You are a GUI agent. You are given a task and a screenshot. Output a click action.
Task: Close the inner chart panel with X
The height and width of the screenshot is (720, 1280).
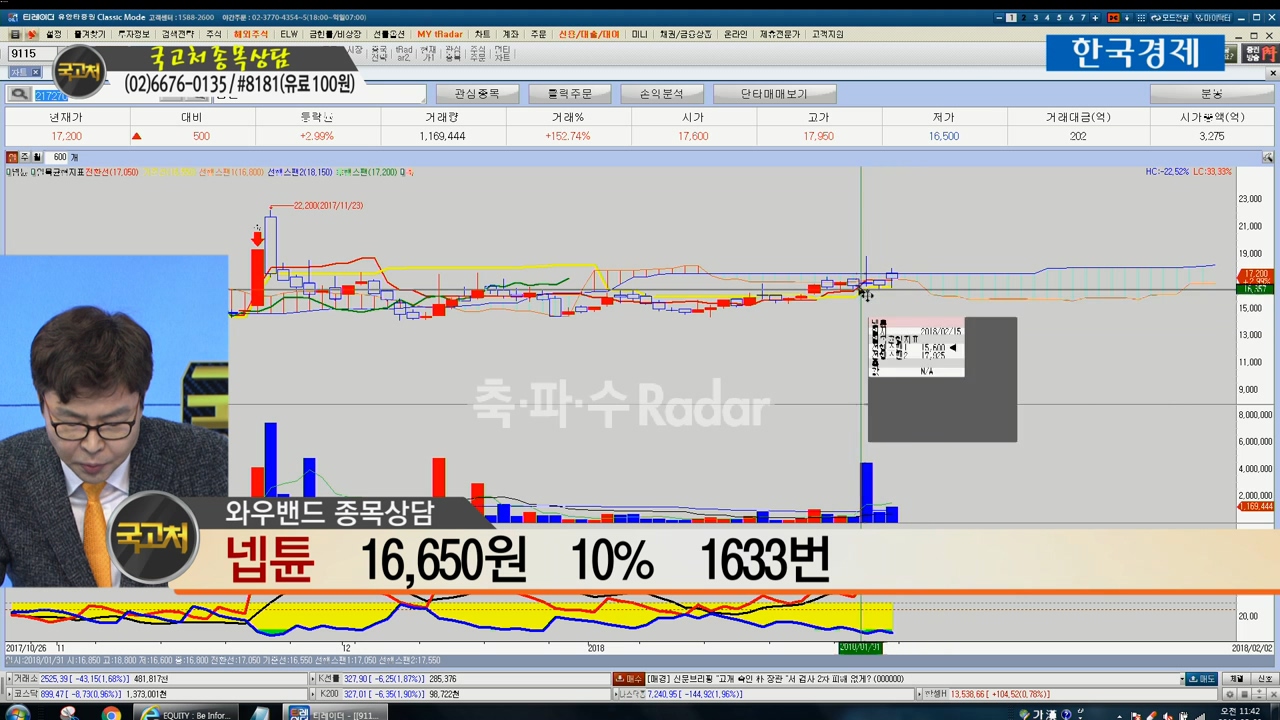pyautogui.click(x=1273, y=73)
